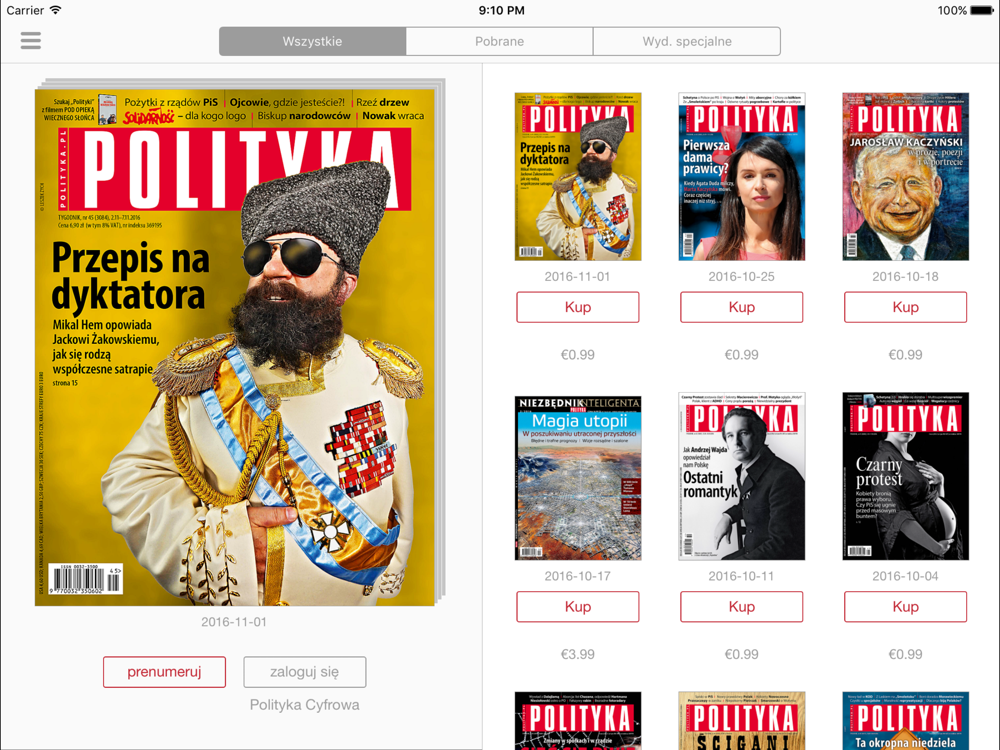The image size is (1000, 750).
Task: Open the Magia utopii cover thumbnail
Action: [x=578, y=478]
